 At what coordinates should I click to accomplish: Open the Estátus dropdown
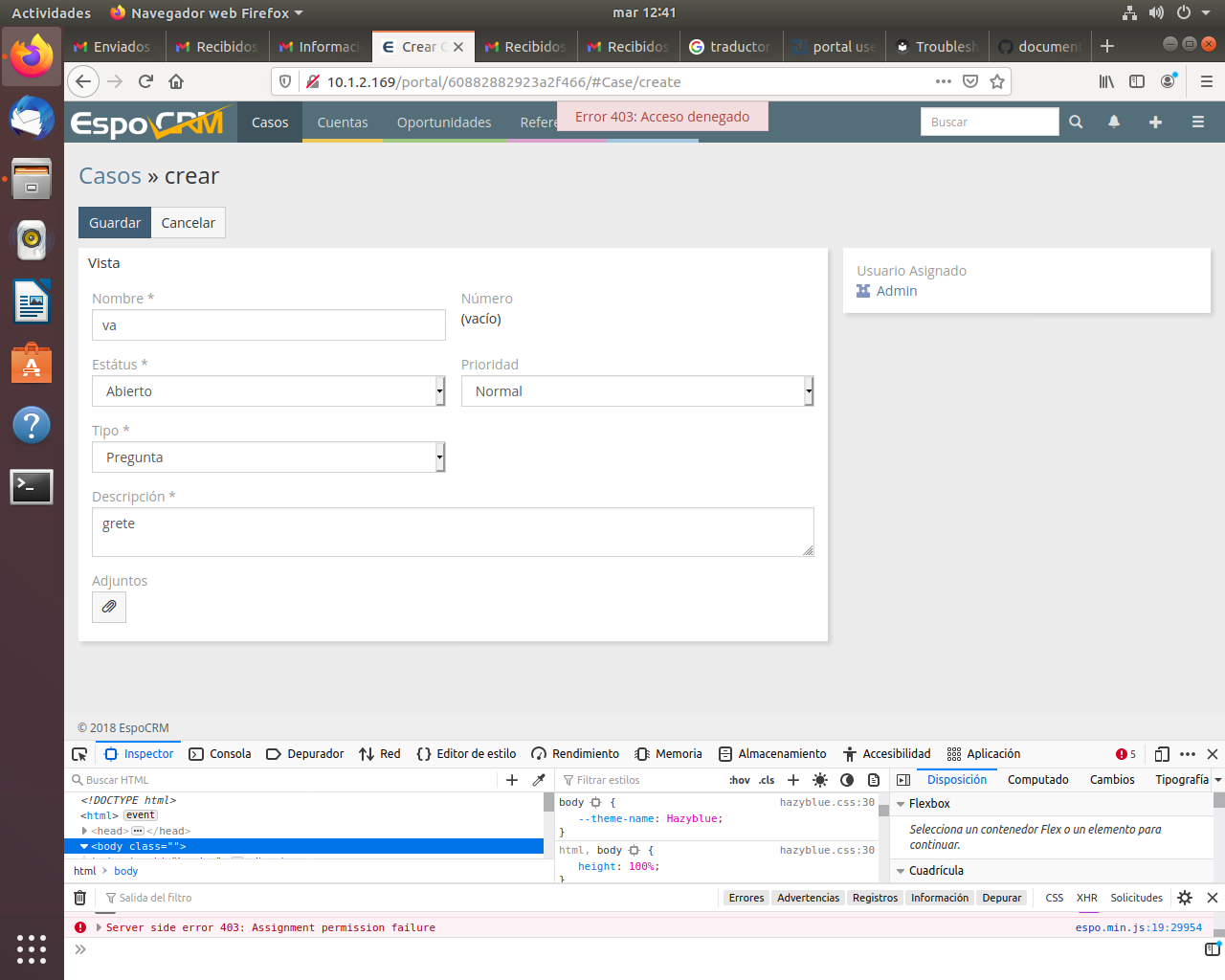click(x=268, y=391)
